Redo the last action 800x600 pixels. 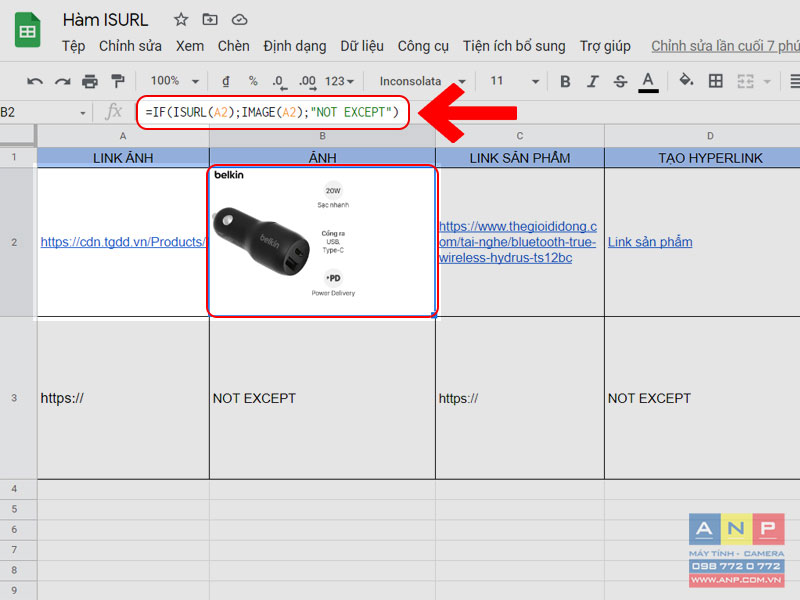[62, 81]
